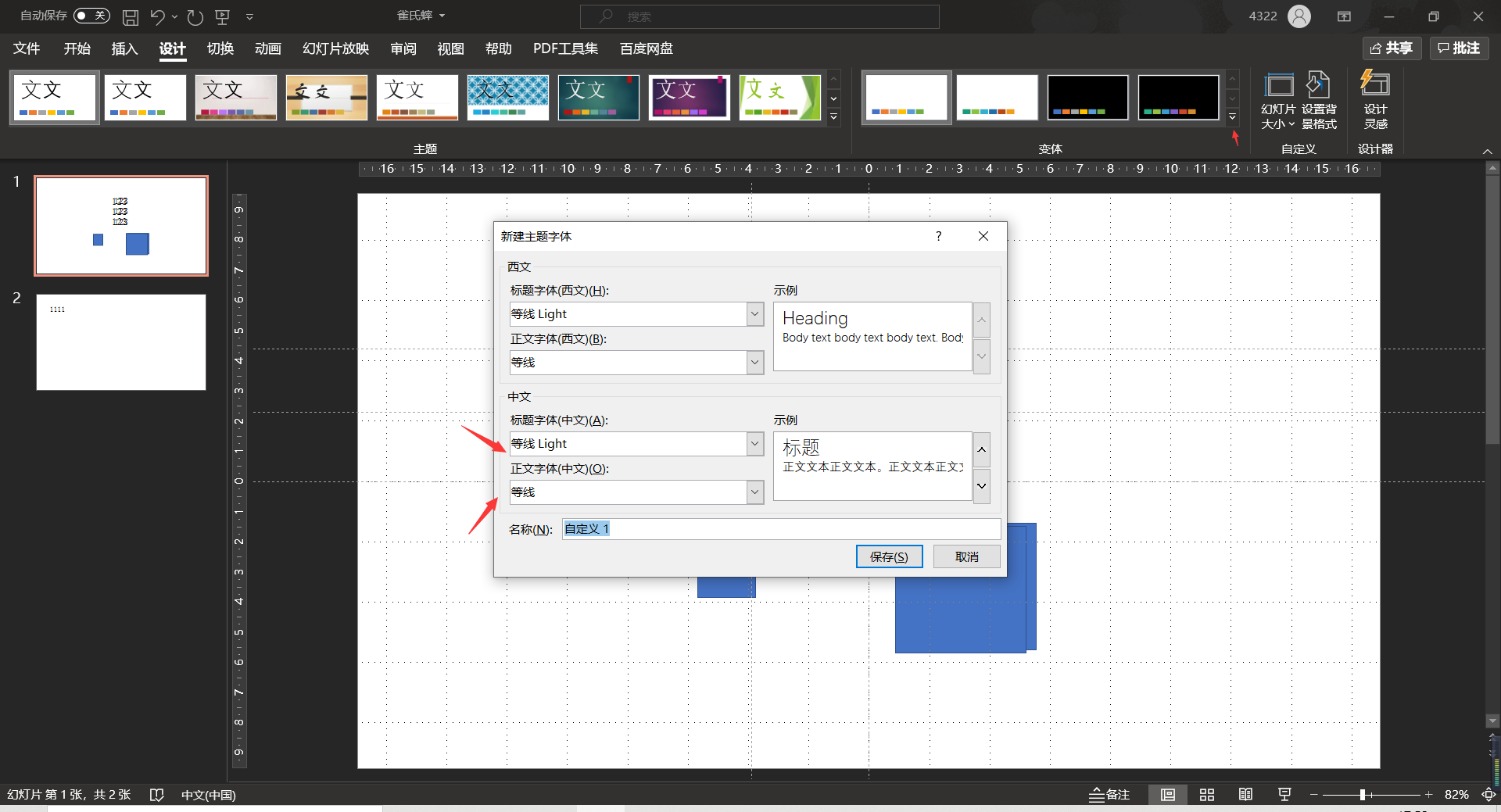This screenshot has height=812, width=1501.
Task: Click the zoom in plus button
Action: 1428,795
